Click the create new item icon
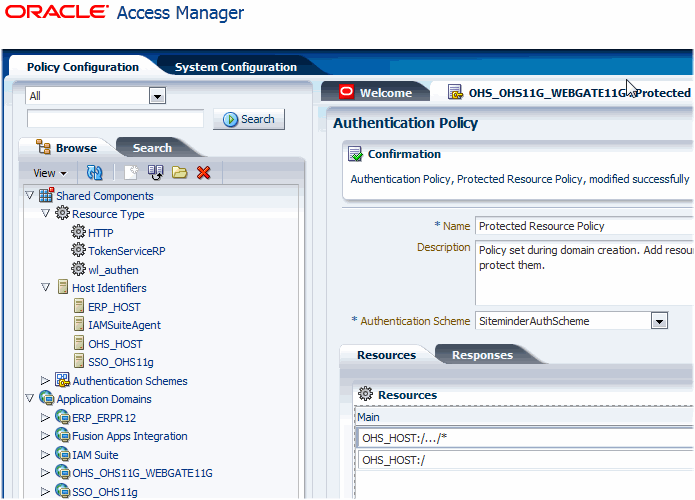The width and height of the screenshot is (695, 500). coord(131,172)
